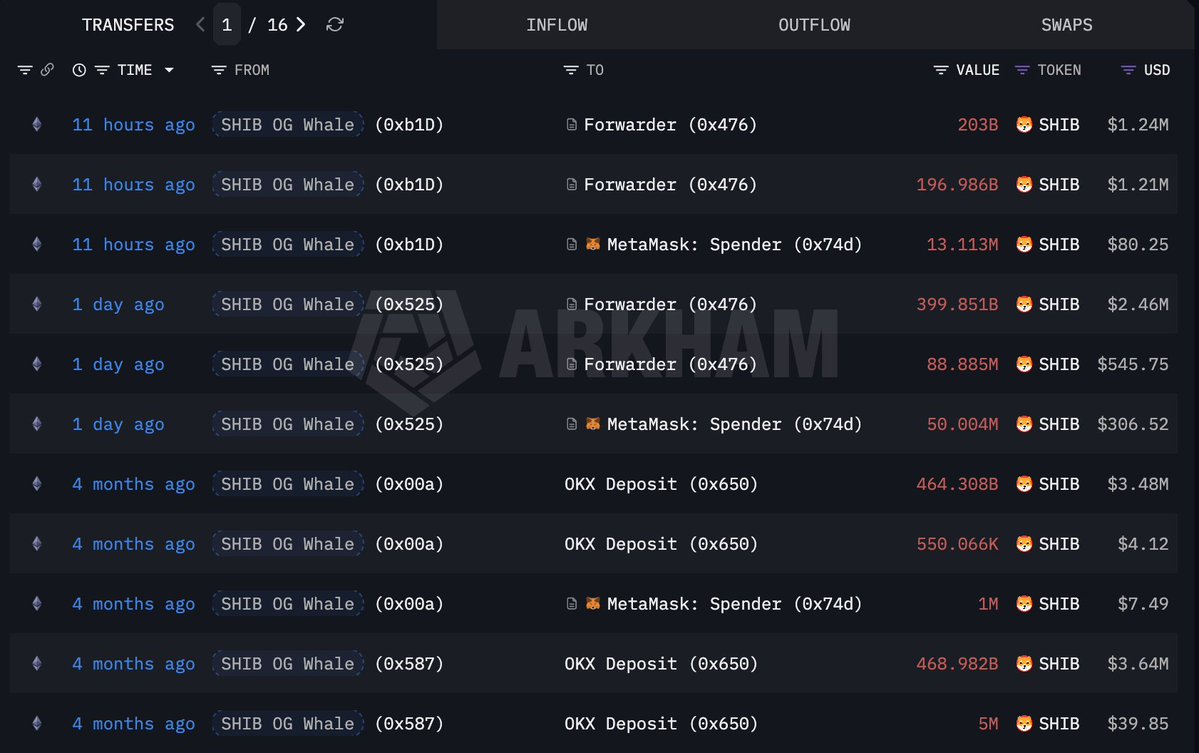
Task: Open the first '1 day ago' transaction link
Action: [118, 305]
